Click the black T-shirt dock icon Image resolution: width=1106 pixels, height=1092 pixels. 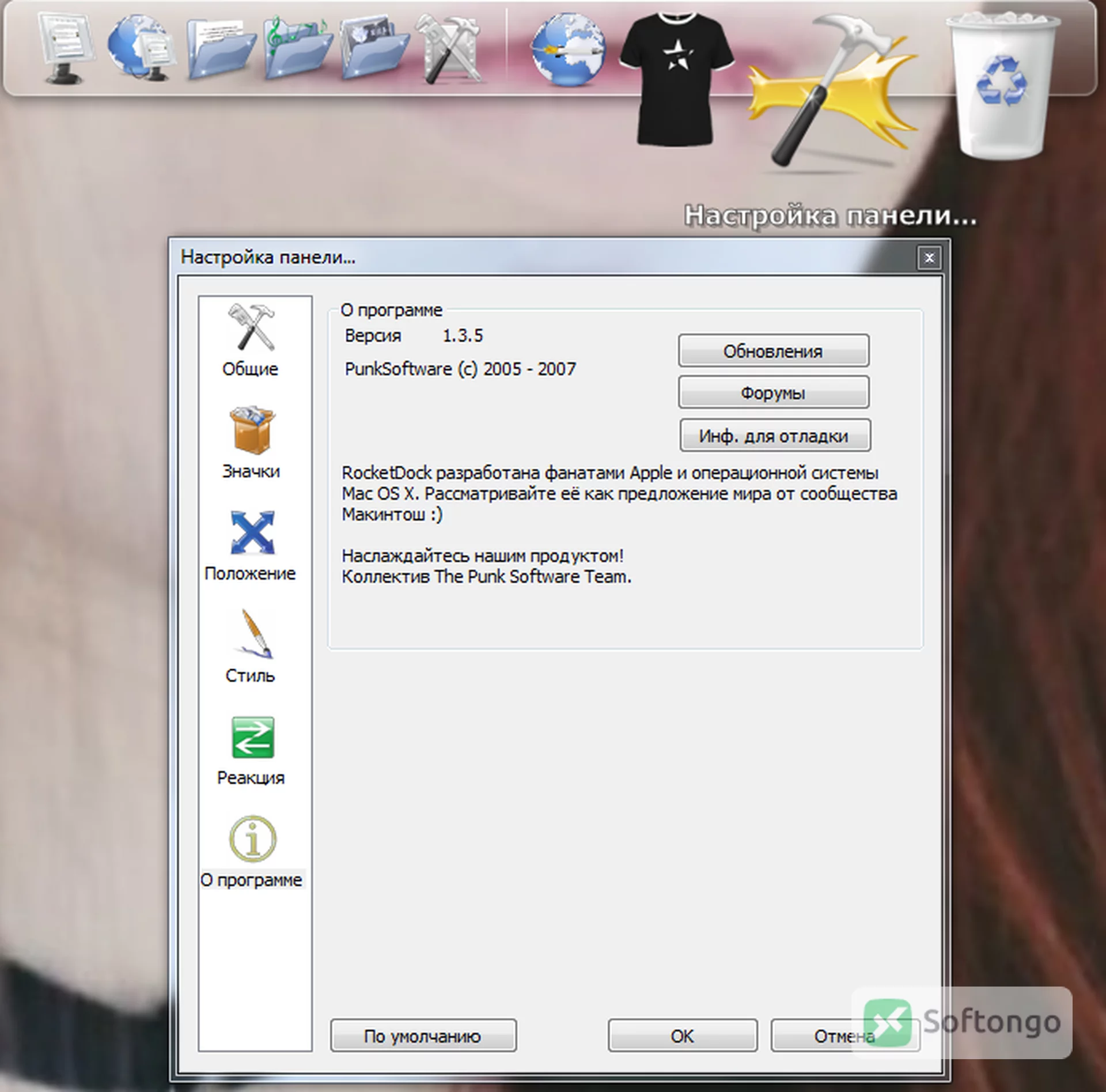tap(676, 78)
